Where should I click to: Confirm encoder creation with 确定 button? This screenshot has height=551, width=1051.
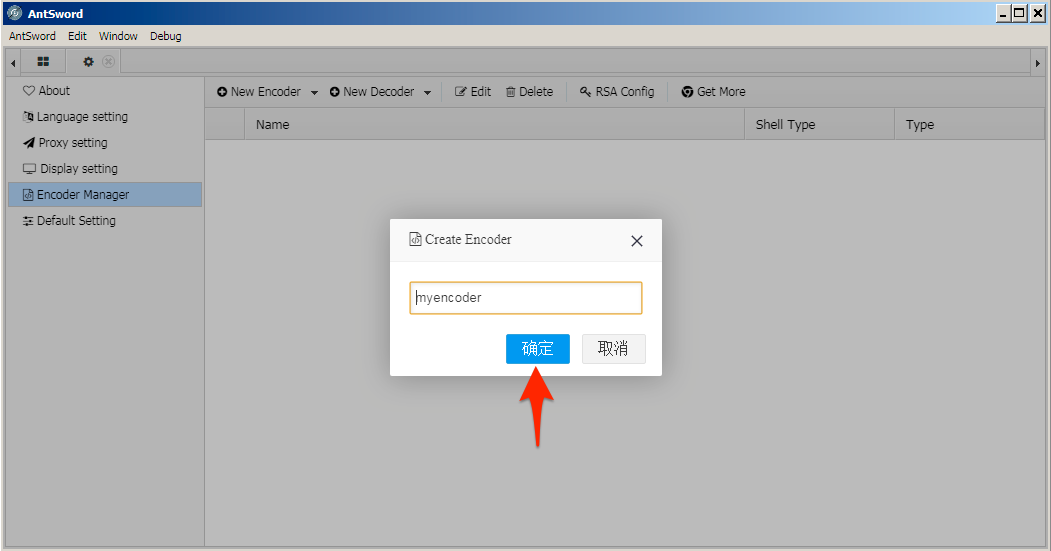tap(538, 349)
